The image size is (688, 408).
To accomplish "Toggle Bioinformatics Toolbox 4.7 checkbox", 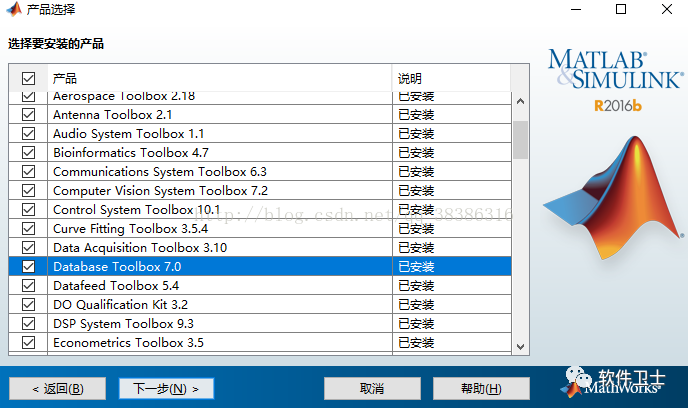I will [29, 153].
